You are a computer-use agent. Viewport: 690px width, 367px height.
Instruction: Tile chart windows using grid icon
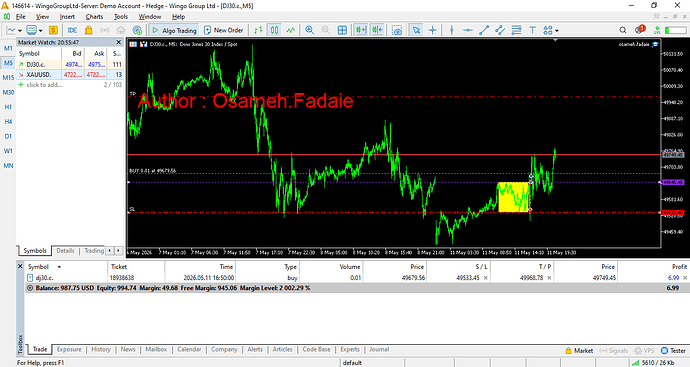(x=342, y=30)
